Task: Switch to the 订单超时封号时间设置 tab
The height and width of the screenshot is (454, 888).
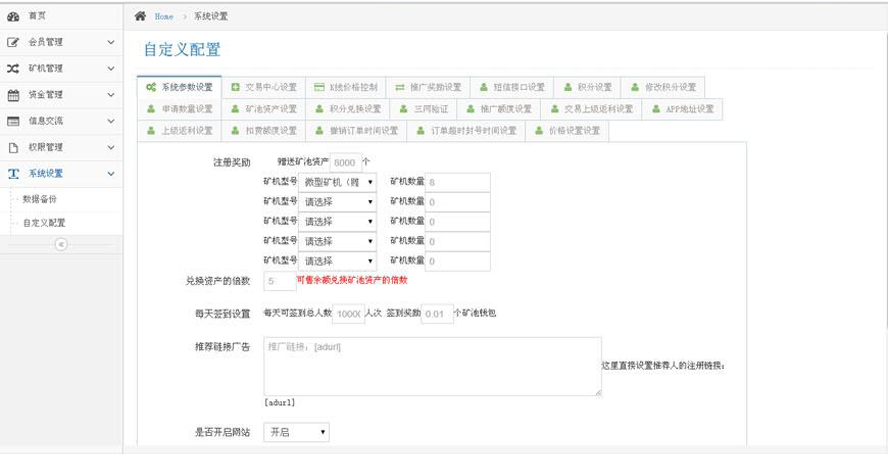Action: click(x=466, y=131)
